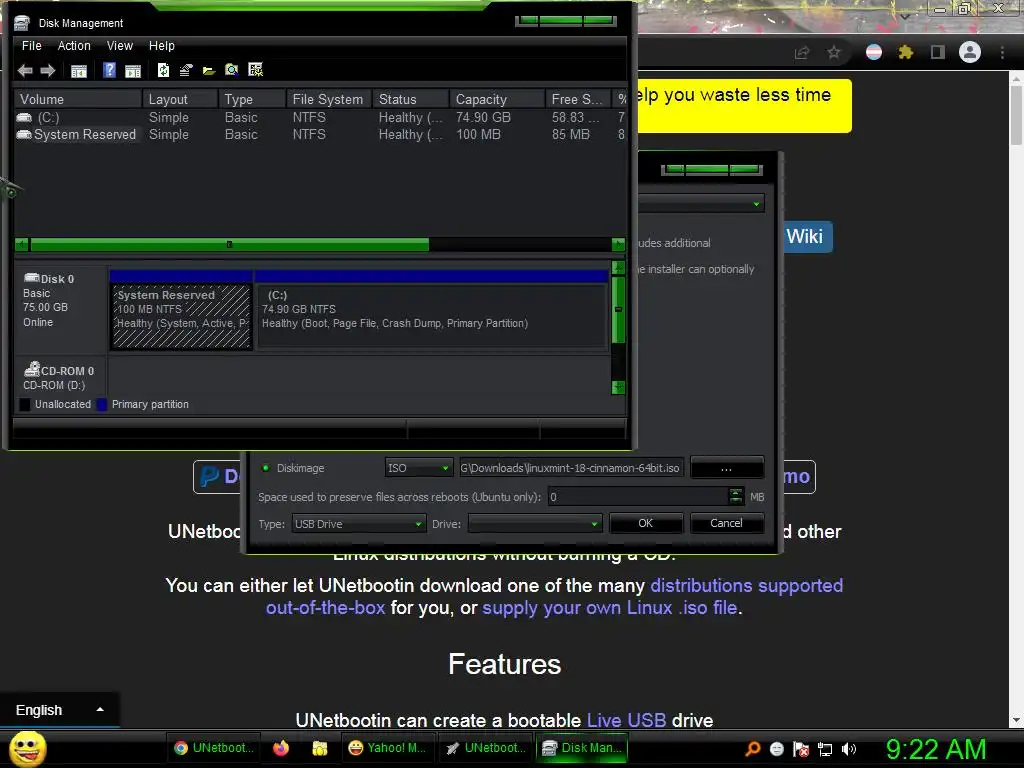
Task: Open the flag Action Center tray icon
Action: tap(801, 748)
